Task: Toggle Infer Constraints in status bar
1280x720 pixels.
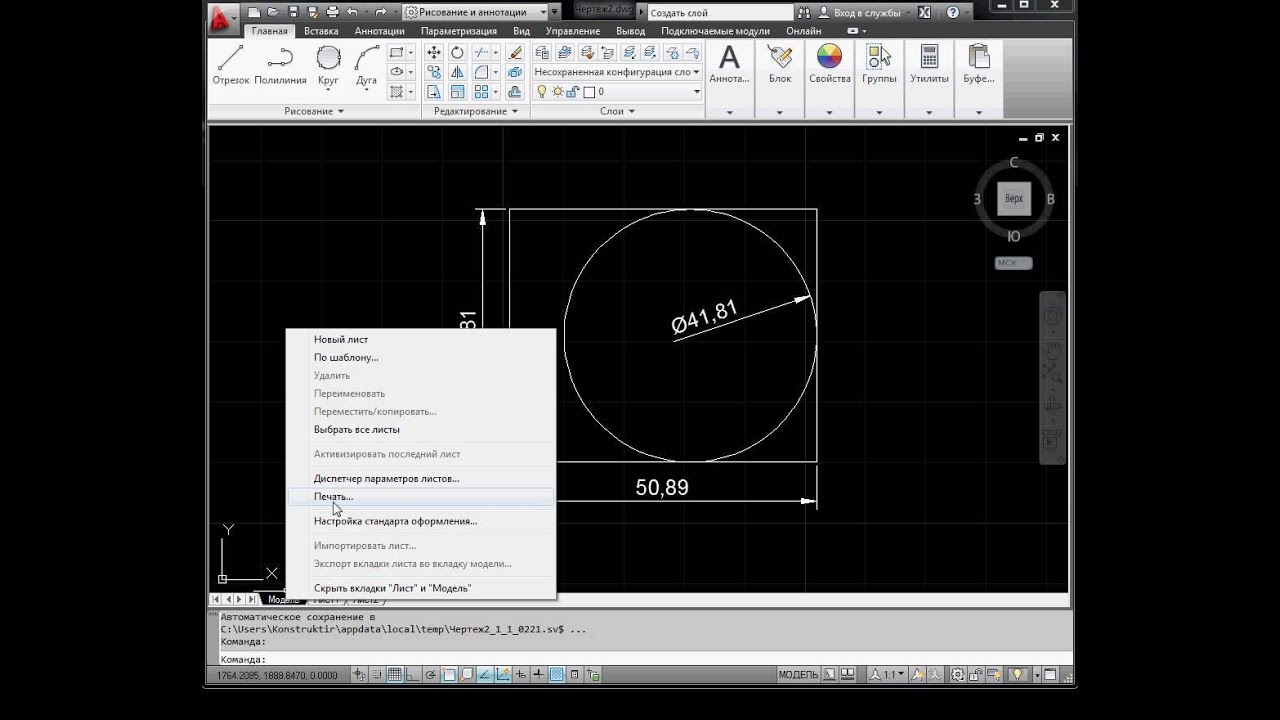Action: coord(359,675)
